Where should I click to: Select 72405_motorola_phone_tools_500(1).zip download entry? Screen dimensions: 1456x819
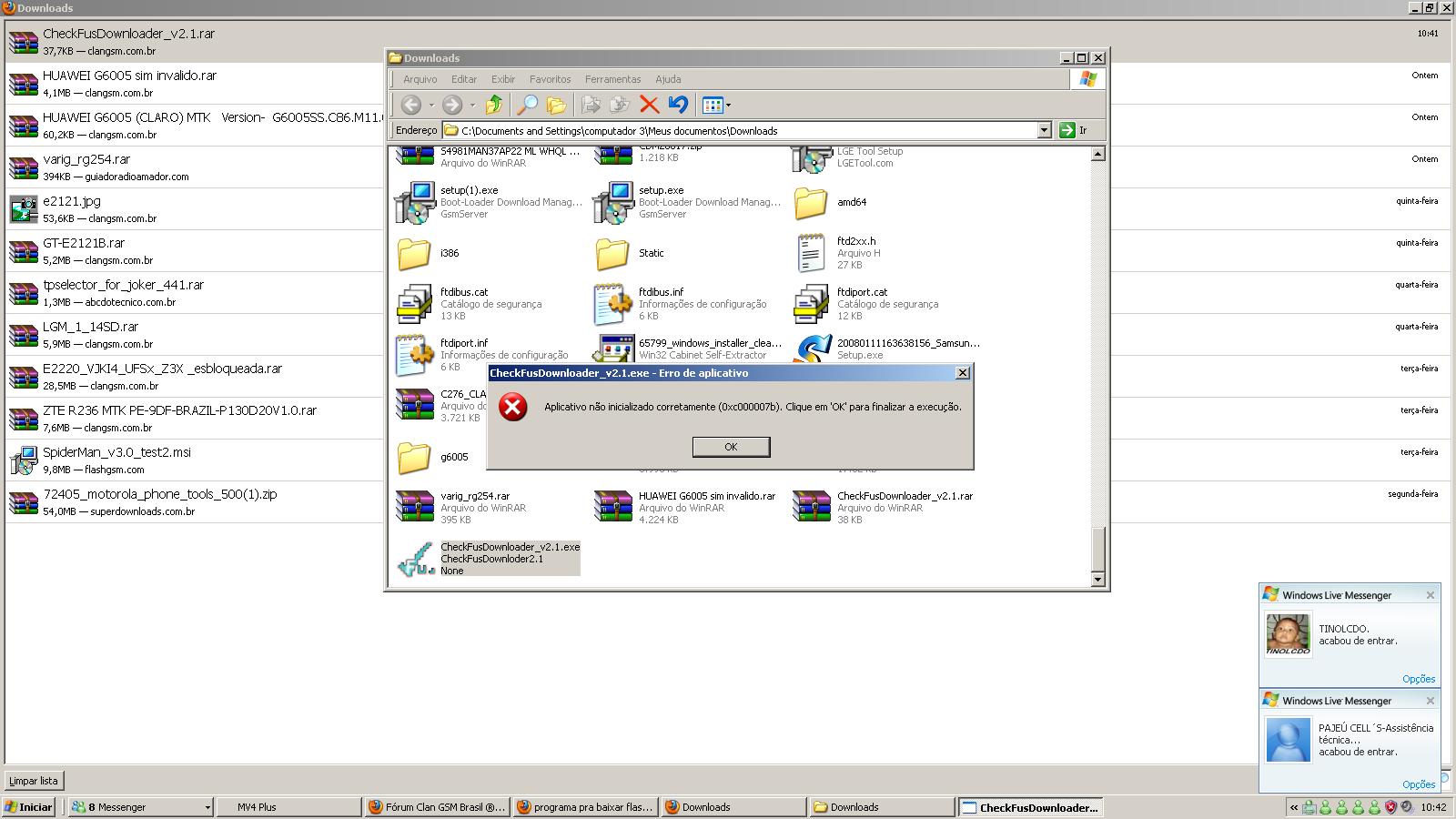[727, 502]
